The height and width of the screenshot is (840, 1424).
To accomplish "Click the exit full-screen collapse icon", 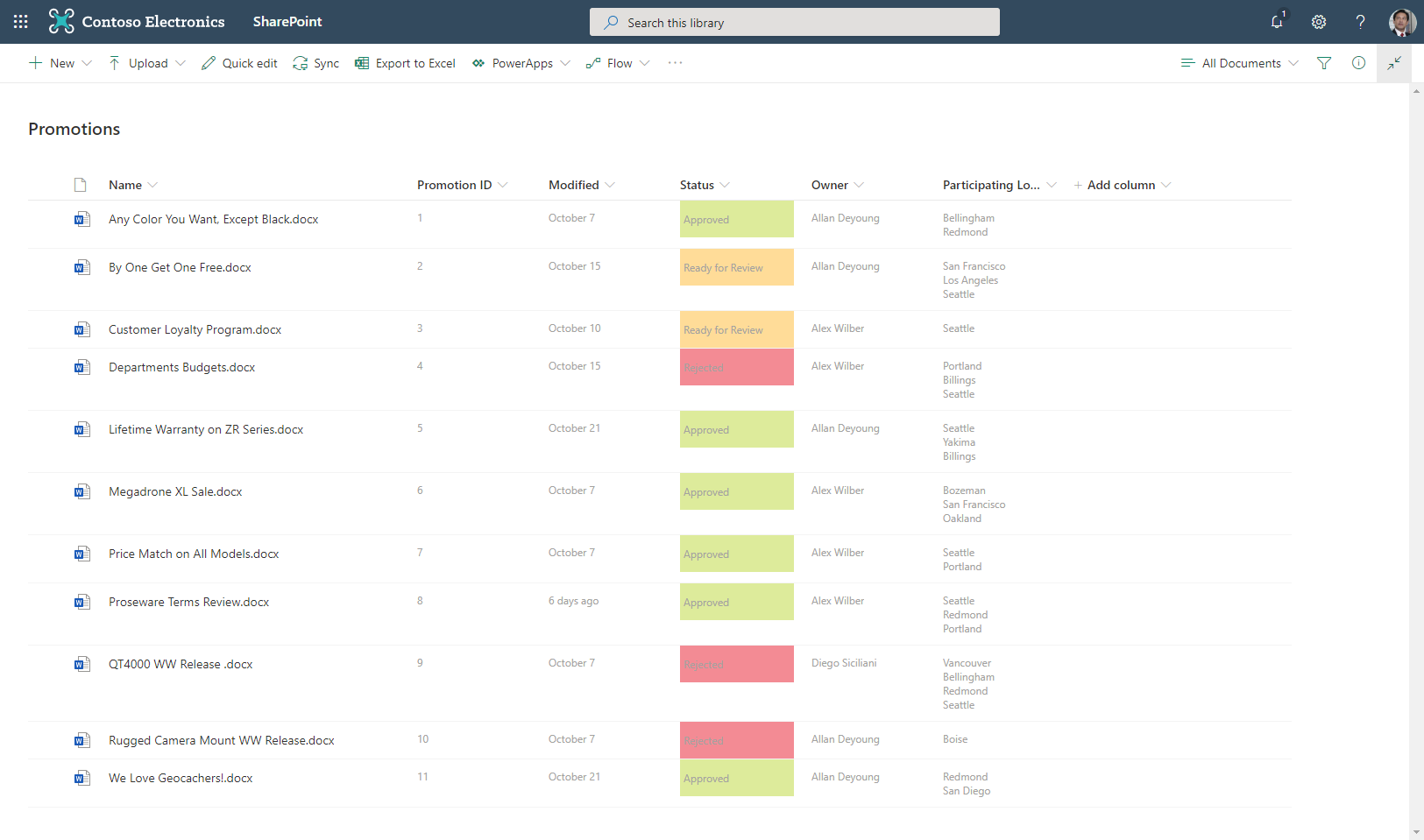I will point(1393,63).
